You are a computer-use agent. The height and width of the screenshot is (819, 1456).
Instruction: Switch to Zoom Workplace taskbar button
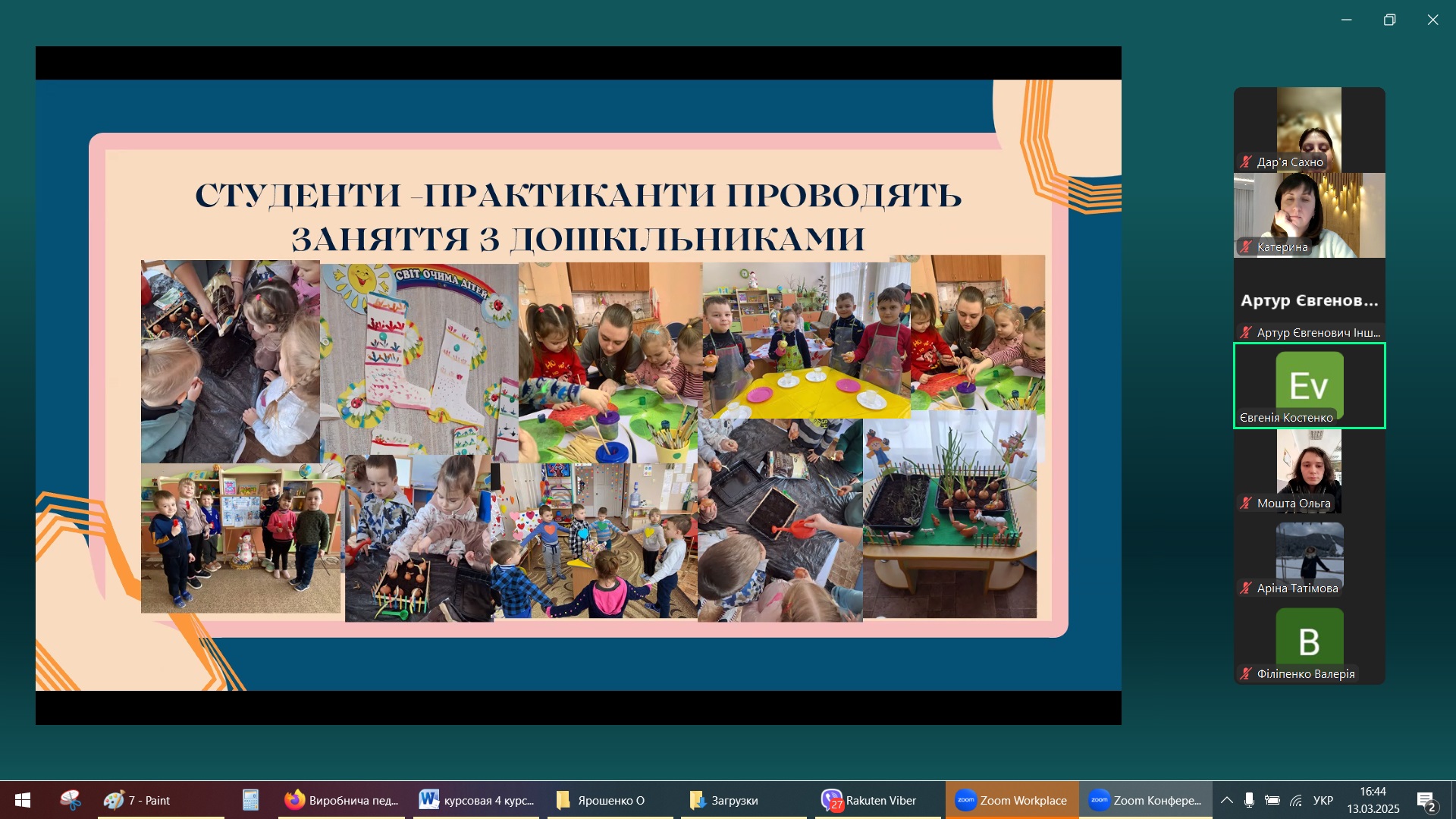1012,800
